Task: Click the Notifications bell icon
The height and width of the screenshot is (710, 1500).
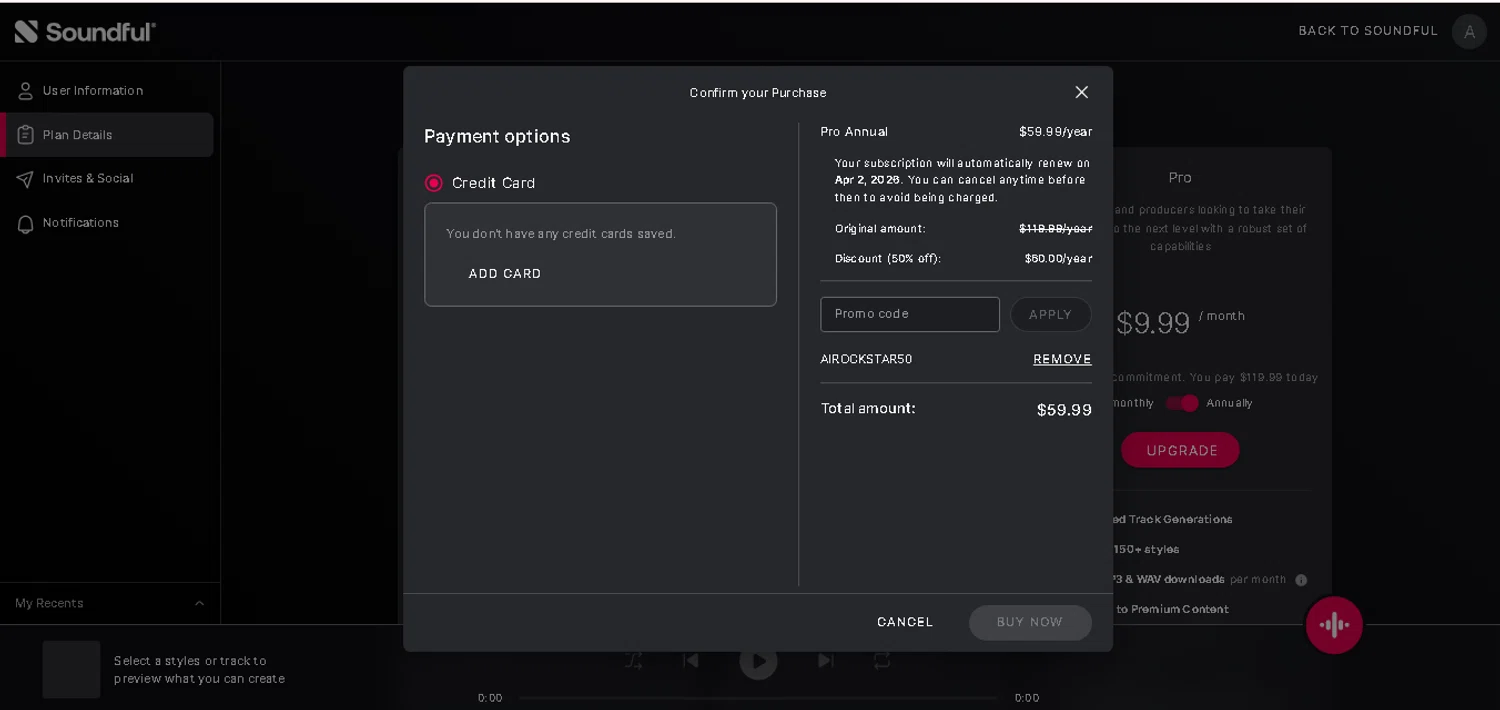Action: (26, 223)
